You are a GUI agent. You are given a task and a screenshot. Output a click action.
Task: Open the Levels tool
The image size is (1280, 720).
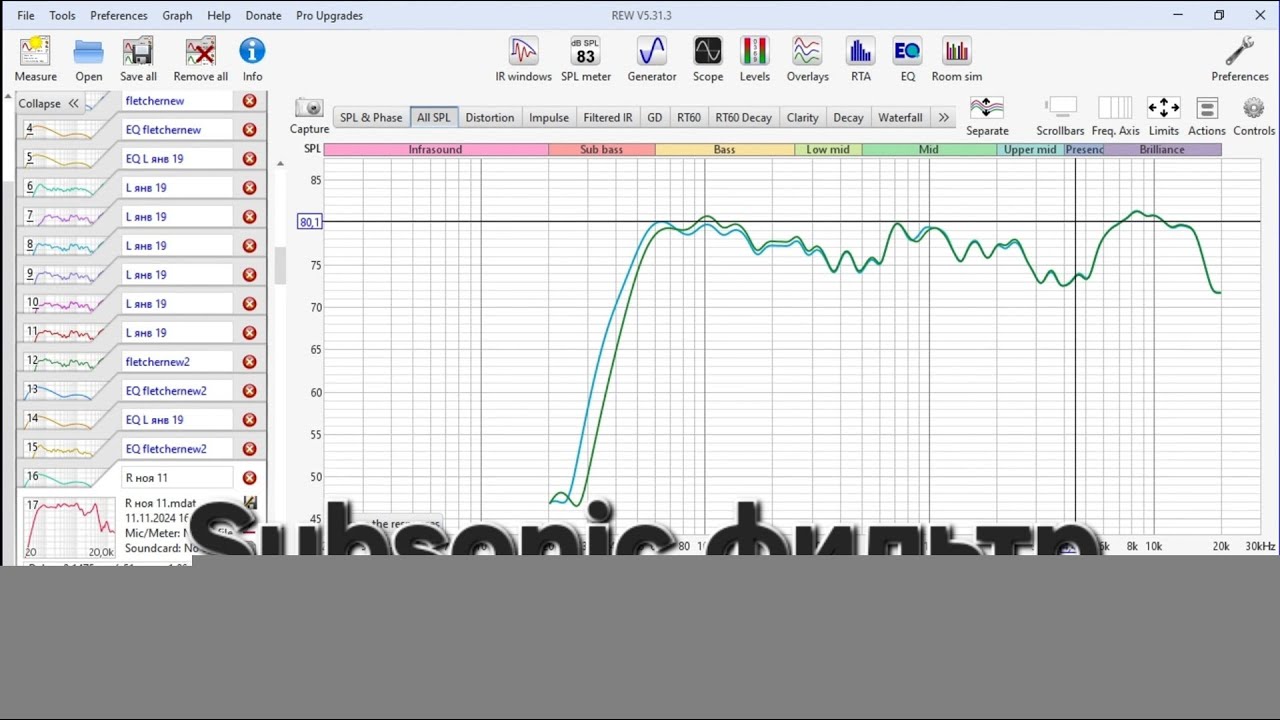pos(755,59)
